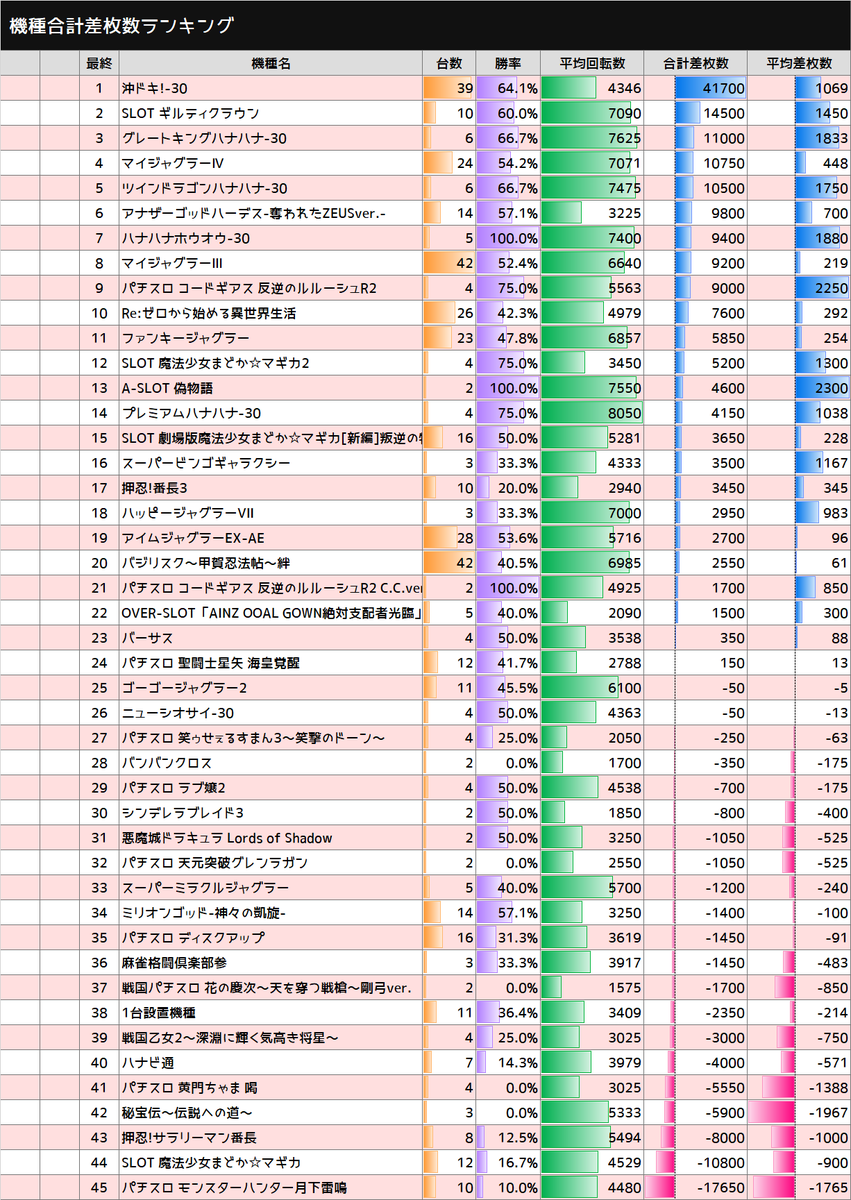
Task: Click average spins value 8050
Action: point(625,413)
